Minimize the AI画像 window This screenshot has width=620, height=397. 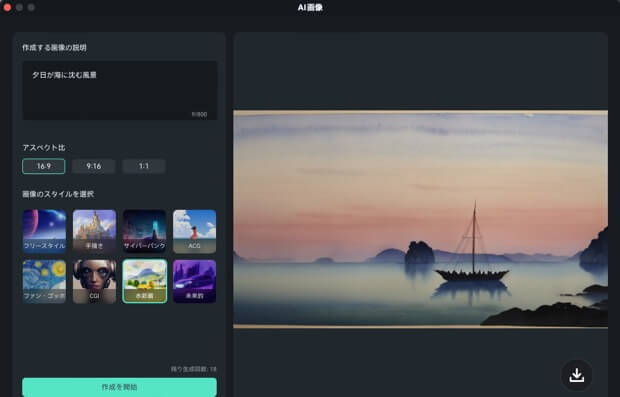19,8
